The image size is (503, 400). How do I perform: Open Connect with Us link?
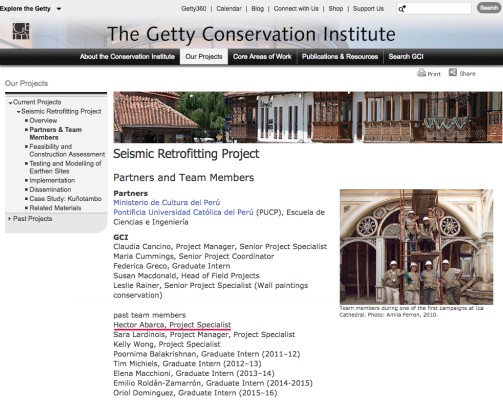296,9
